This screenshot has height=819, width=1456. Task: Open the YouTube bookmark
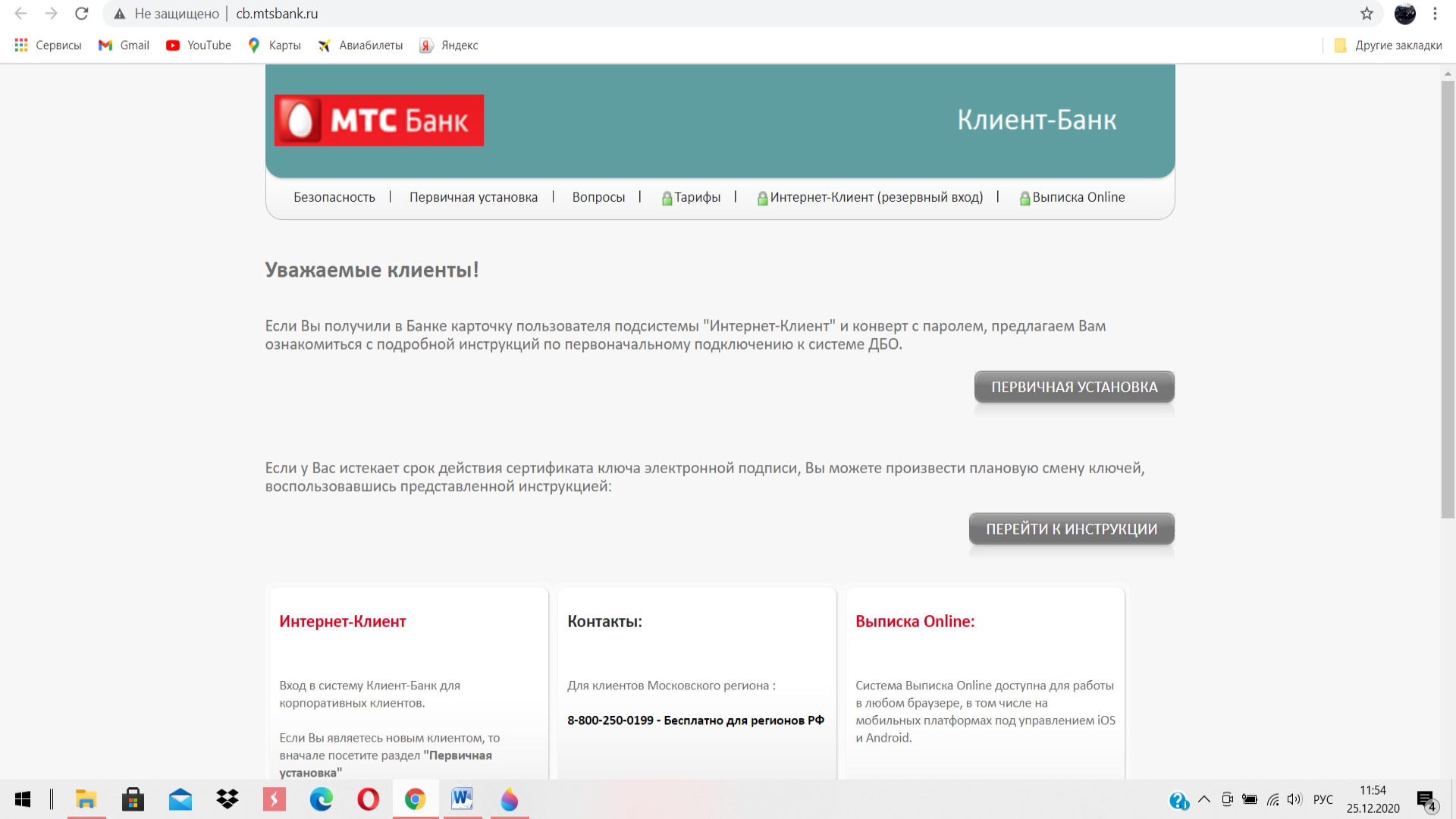coord(199,45)
